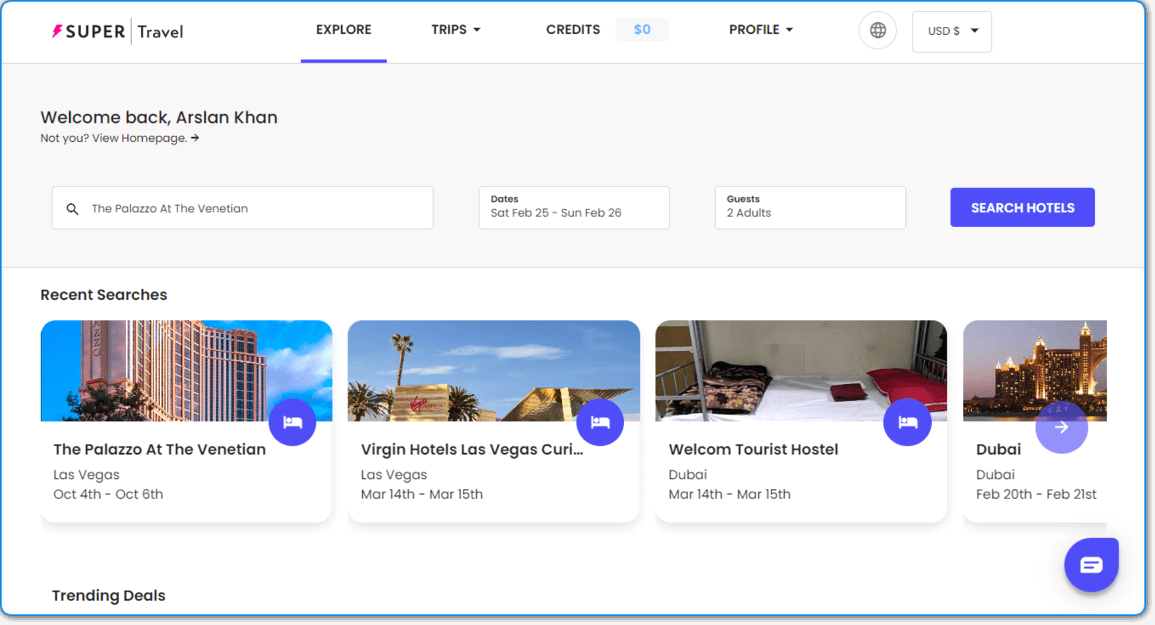Open the USD $ currency dropdown

952,31
